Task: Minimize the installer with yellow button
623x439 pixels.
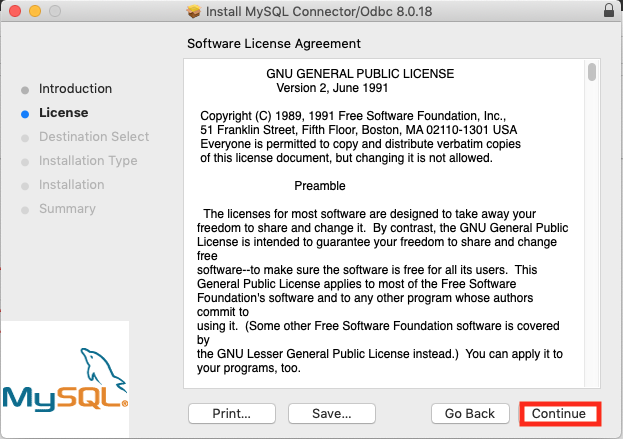Action: coord(35,11)
